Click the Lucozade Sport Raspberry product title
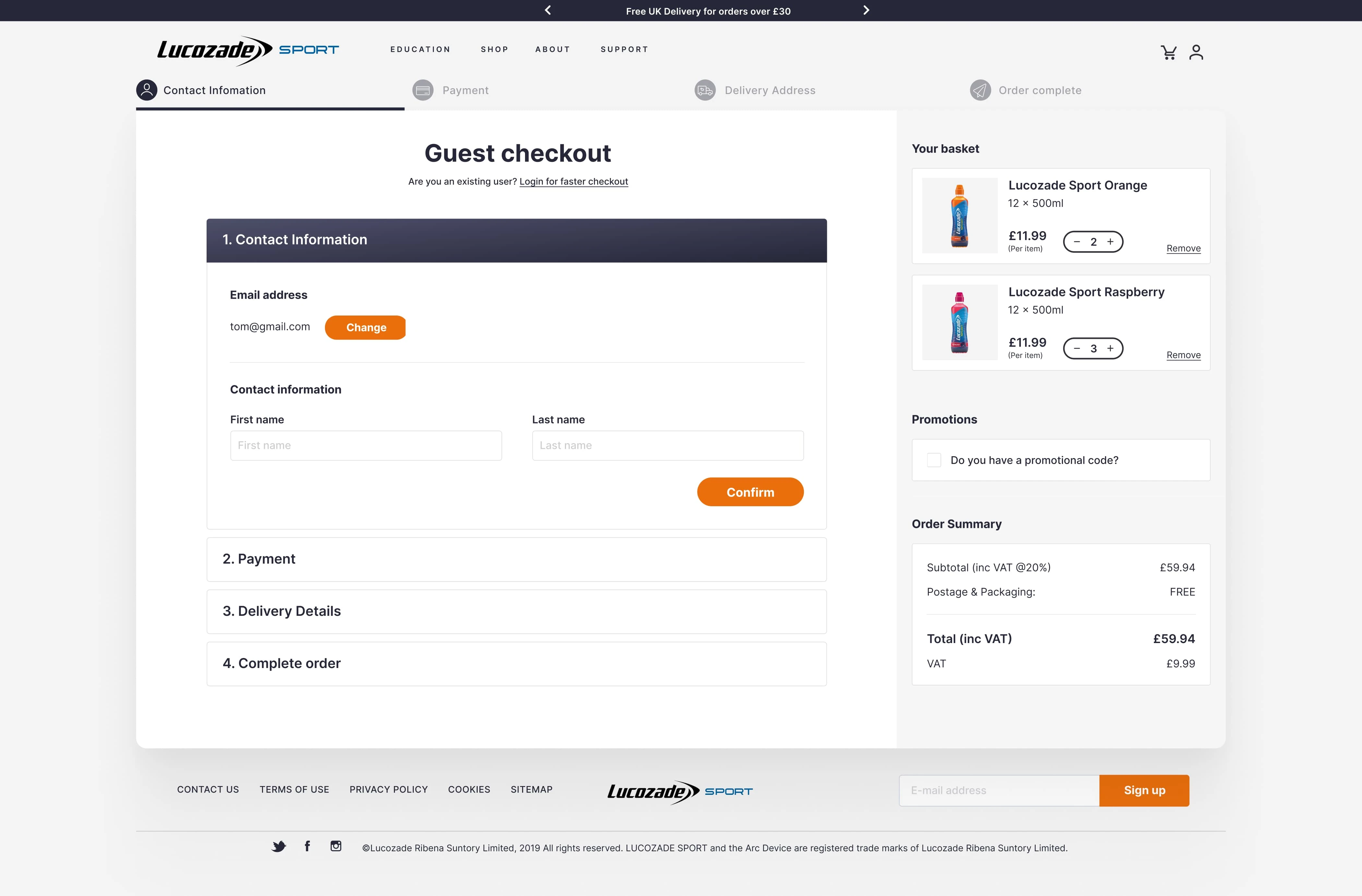The width and height of the screenshot is (1362, 896). [x=1086, y=292]
